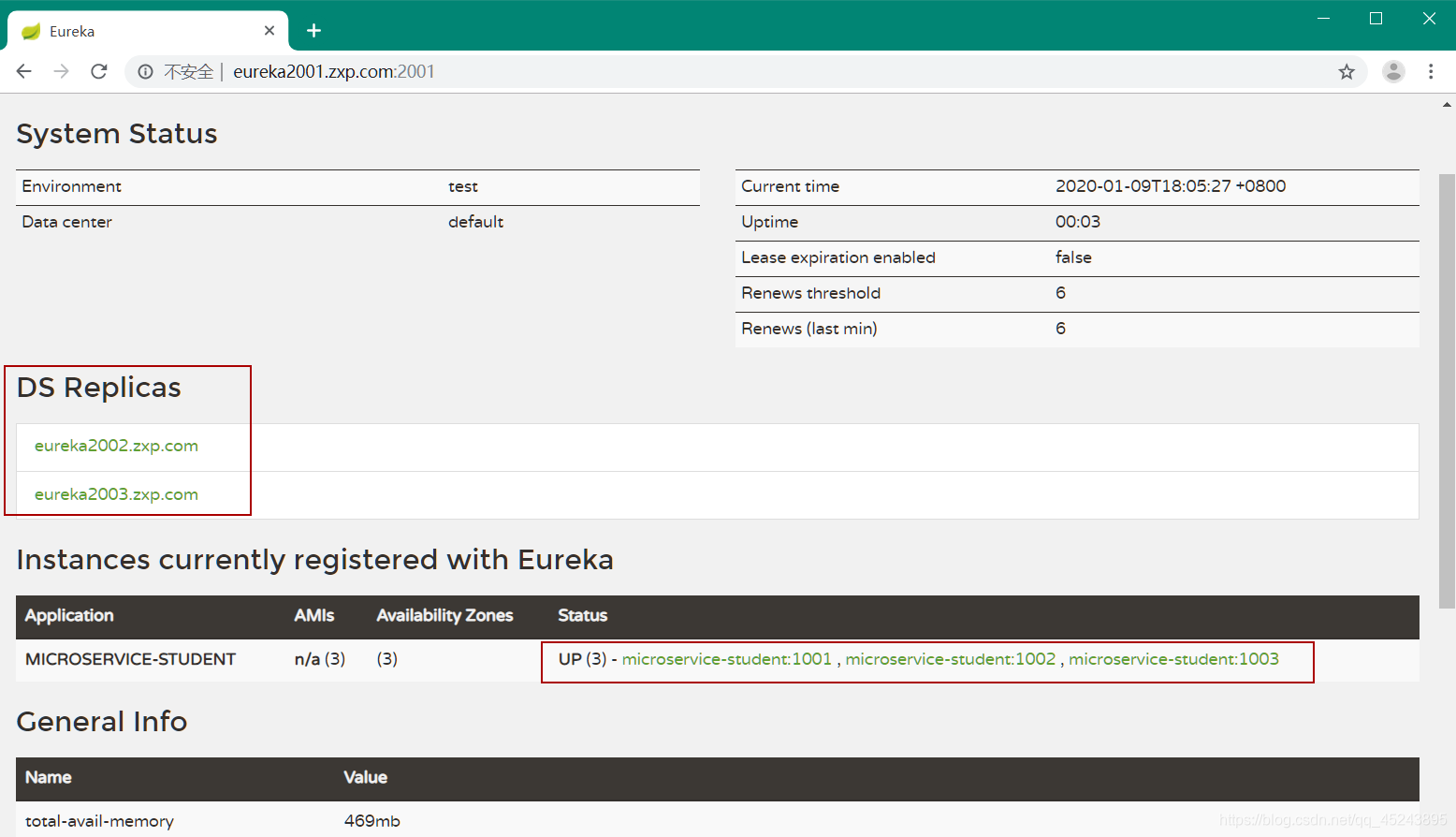Bookmark this page with the star icon
The image size is (1456, 837).
tap(1347, 71)
